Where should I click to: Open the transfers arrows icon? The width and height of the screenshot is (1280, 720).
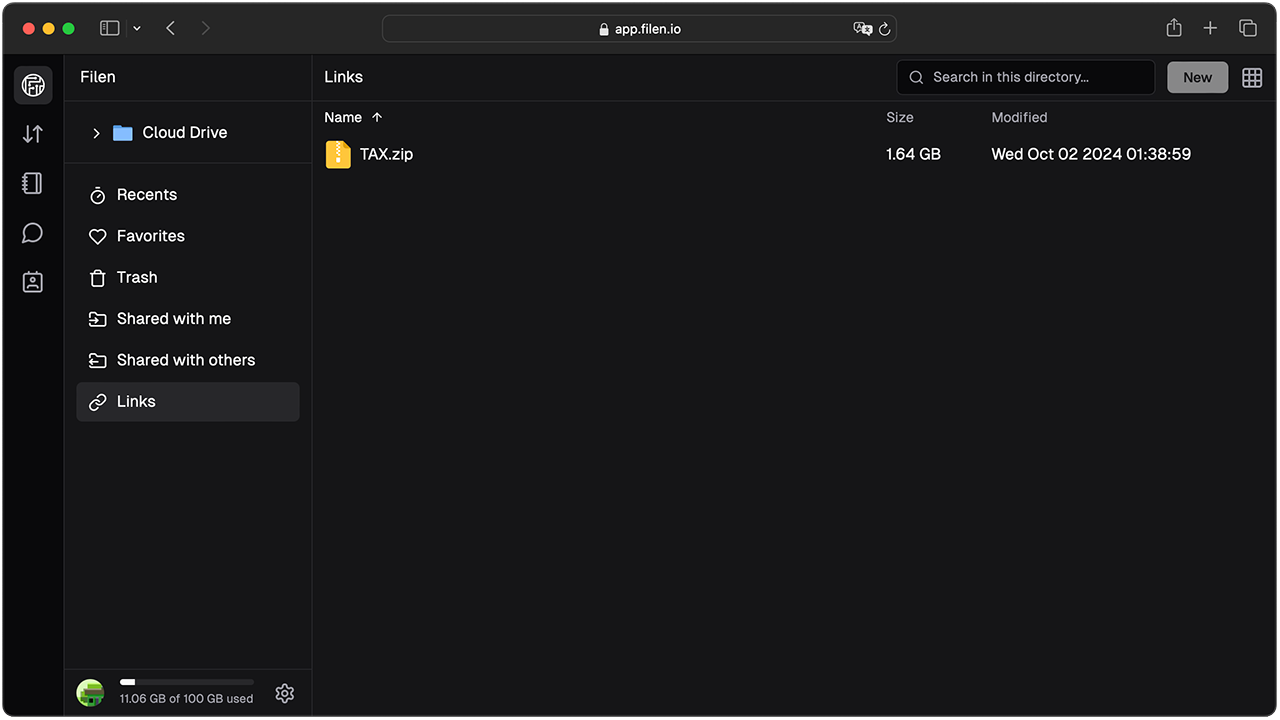click(33, 134)
